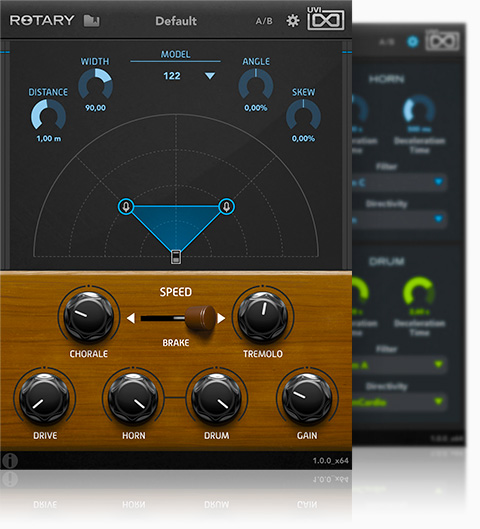Click the Width value 90,00
The height and width of the screenshot is (529, 480).
pyautogui.click(x=95, y=108)
